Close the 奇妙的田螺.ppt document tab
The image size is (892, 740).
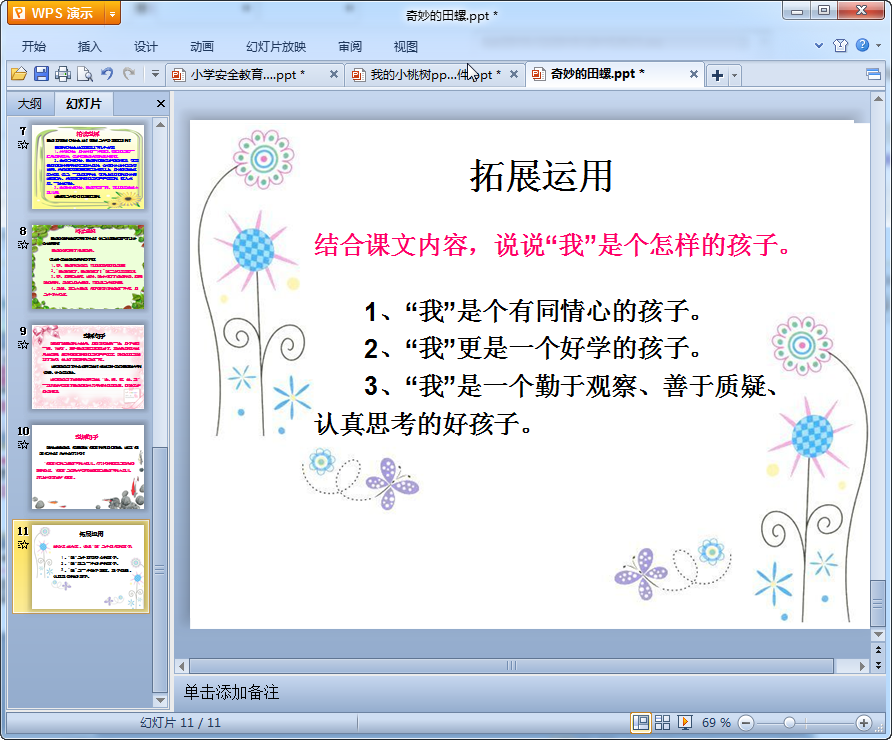(x=693, y=75)
